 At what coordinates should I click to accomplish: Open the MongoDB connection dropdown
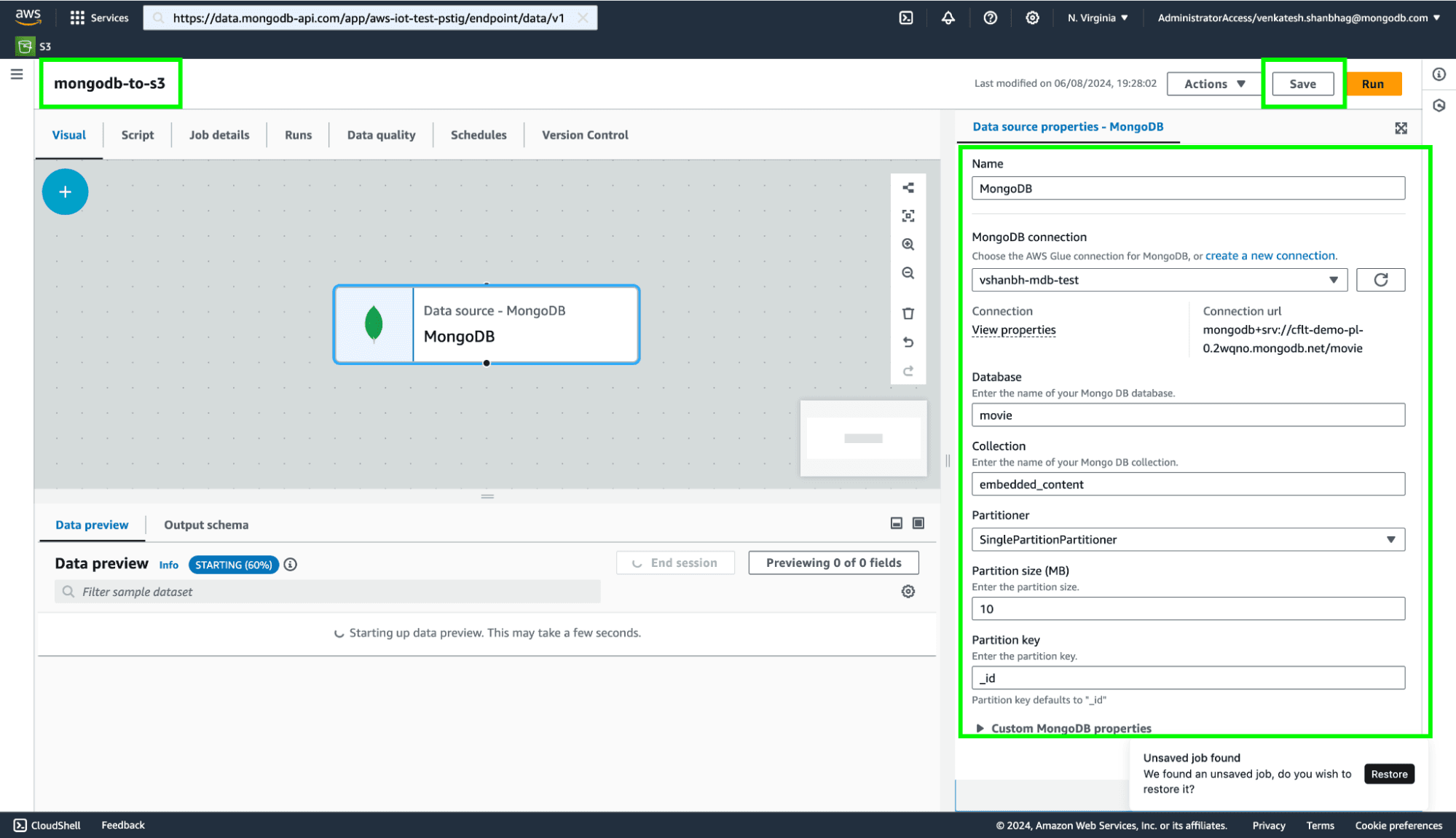(x=1158, y=280)
